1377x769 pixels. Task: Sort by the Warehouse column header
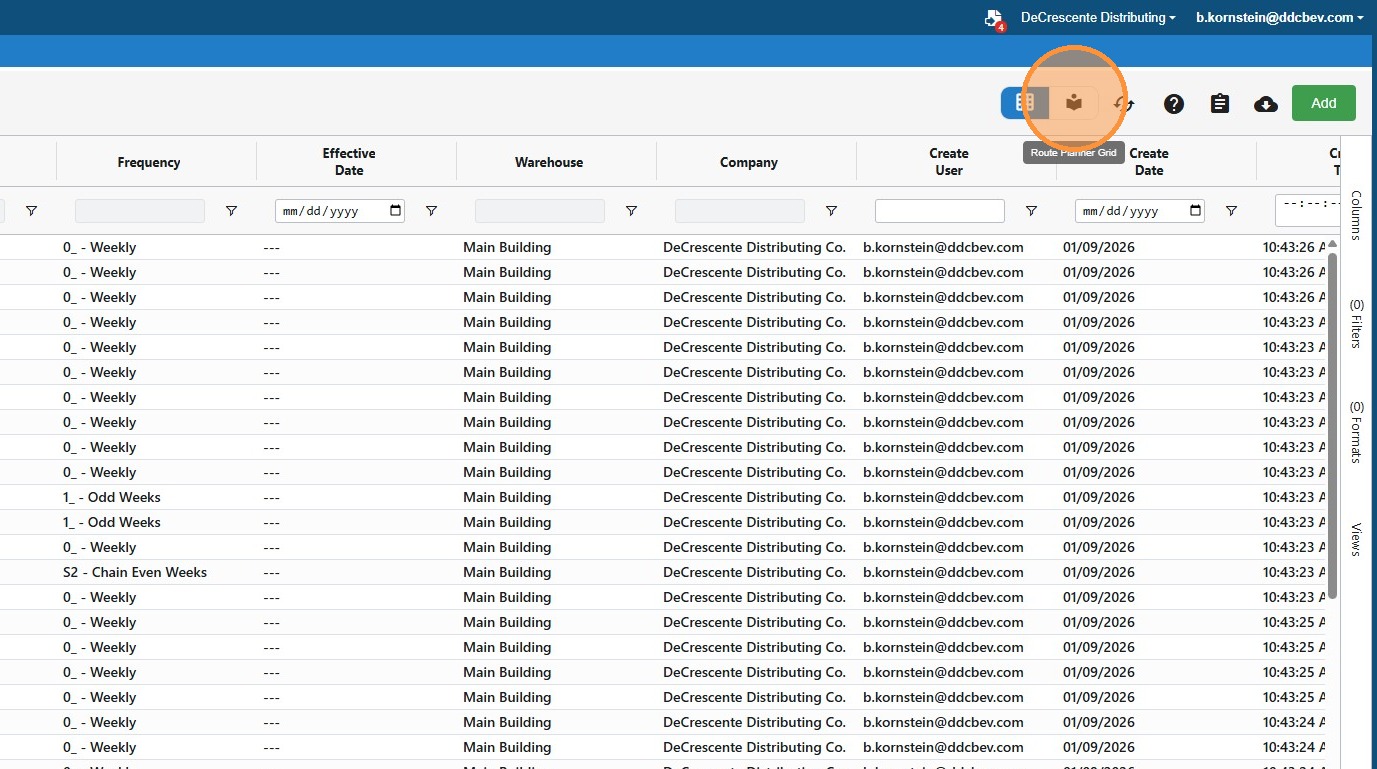549,162
